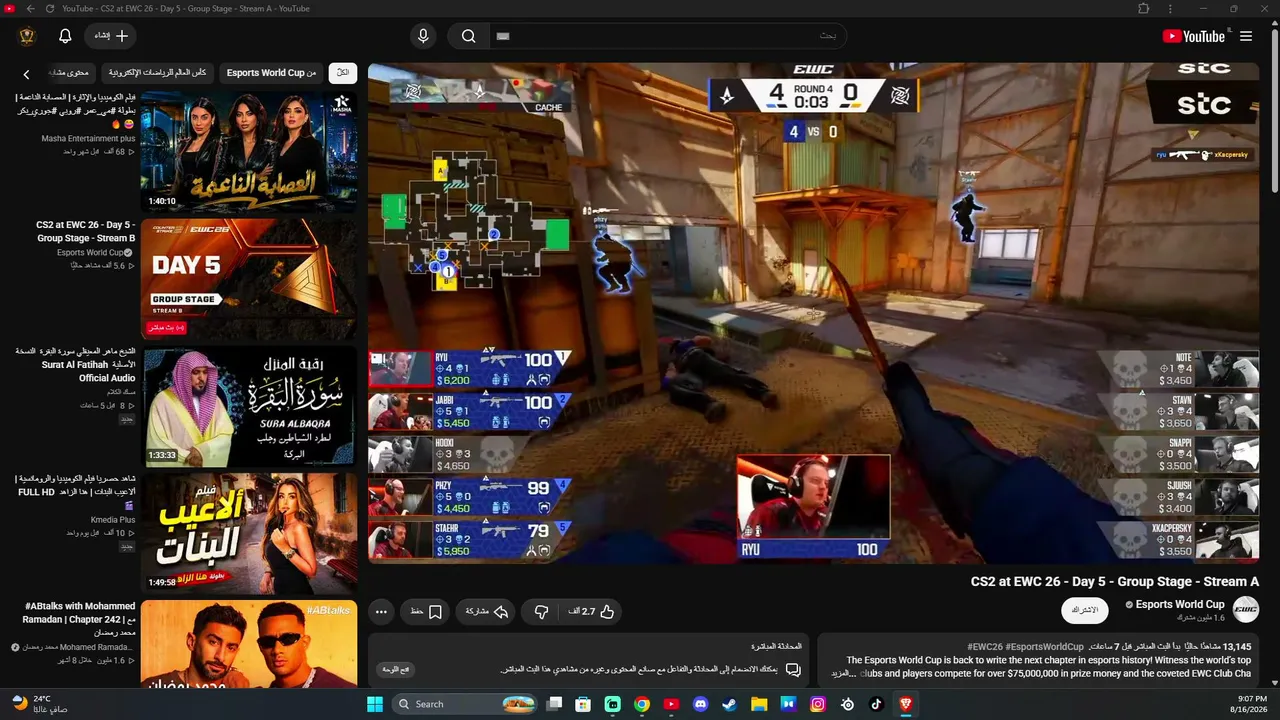Open Google Chrome from the taskbar

coord(642,704)
